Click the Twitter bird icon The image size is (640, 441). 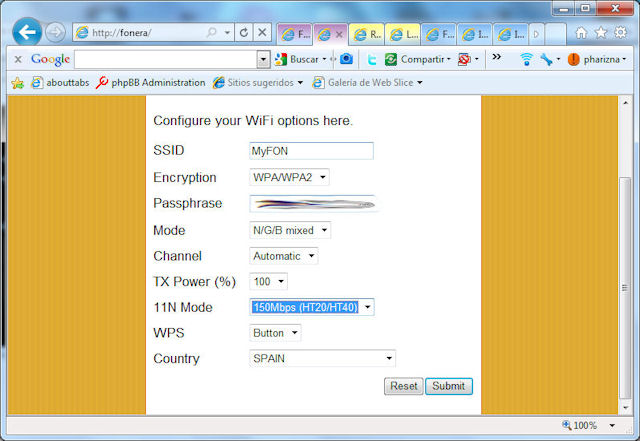(371, 60)
